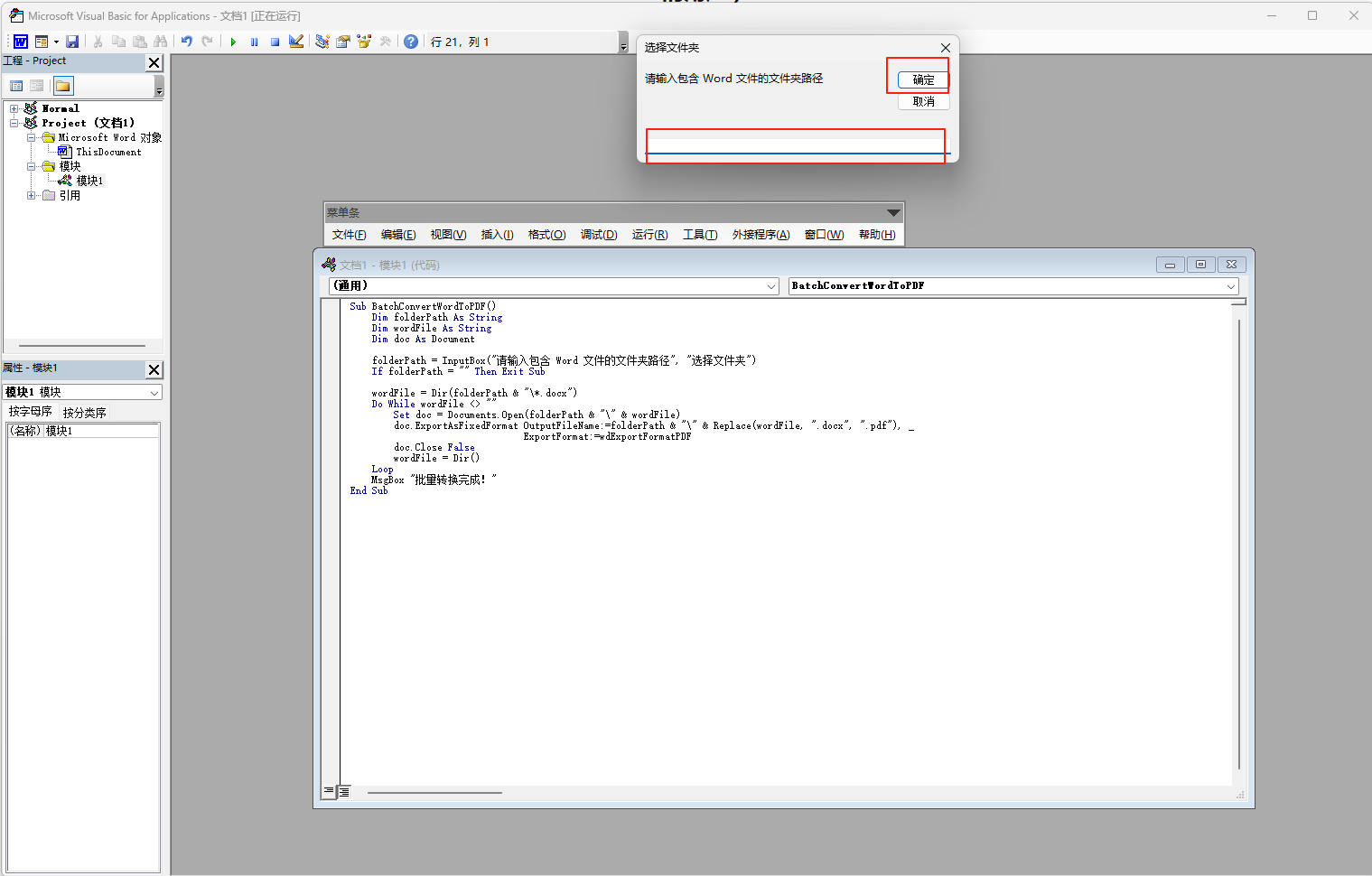Open the 模块1 object dropdown in Properties

[154, 393]
